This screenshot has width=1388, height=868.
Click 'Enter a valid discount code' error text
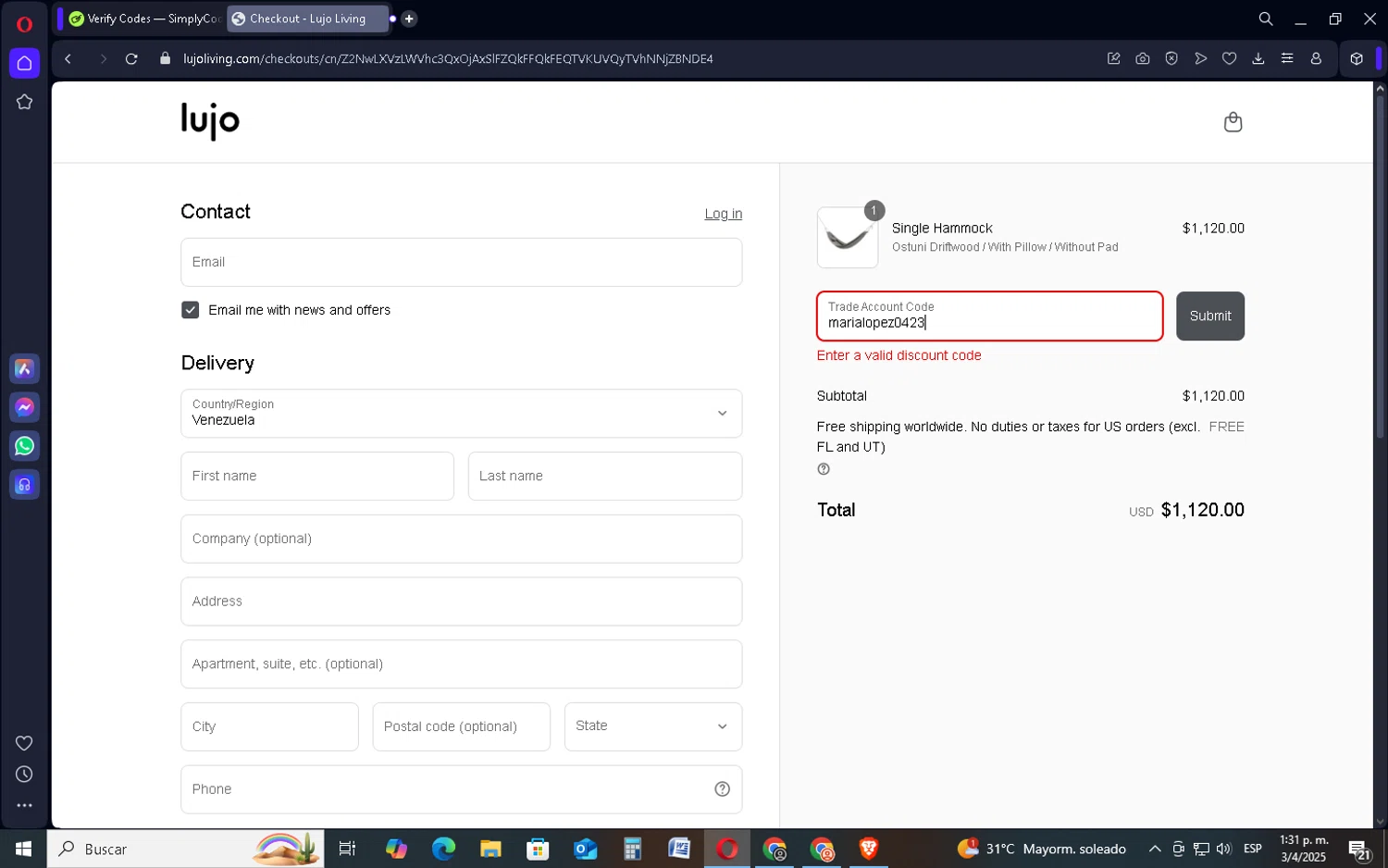pos(899,355)
